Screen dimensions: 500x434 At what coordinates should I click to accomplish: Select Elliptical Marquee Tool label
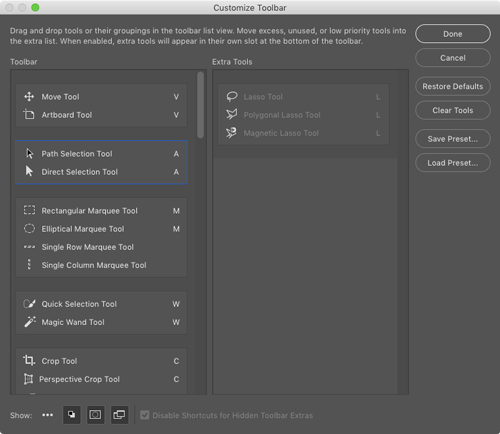(83, 229)
